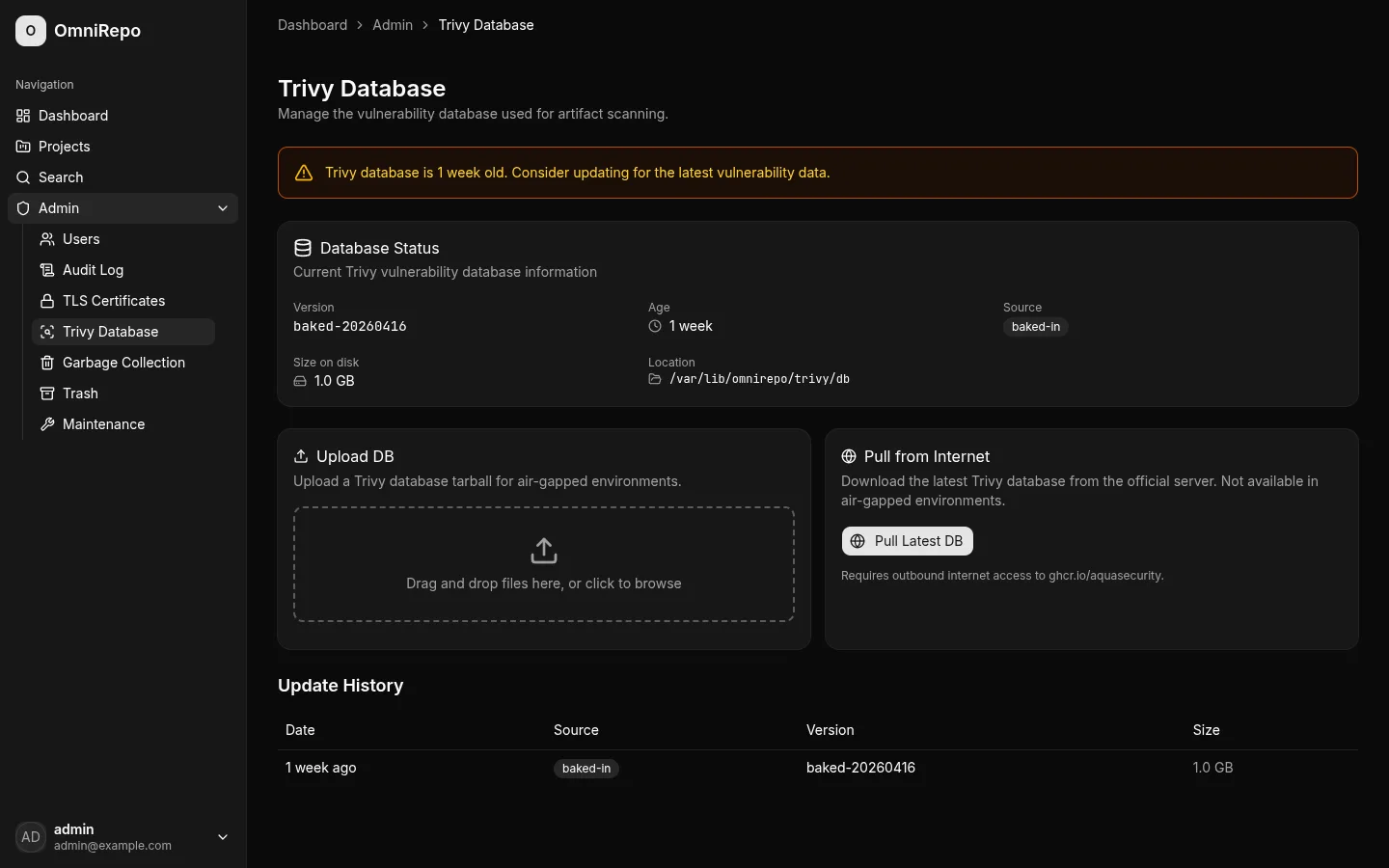1389x868 pixels.
Task: Click the Users people icon
Action: [x=47, y=239]
